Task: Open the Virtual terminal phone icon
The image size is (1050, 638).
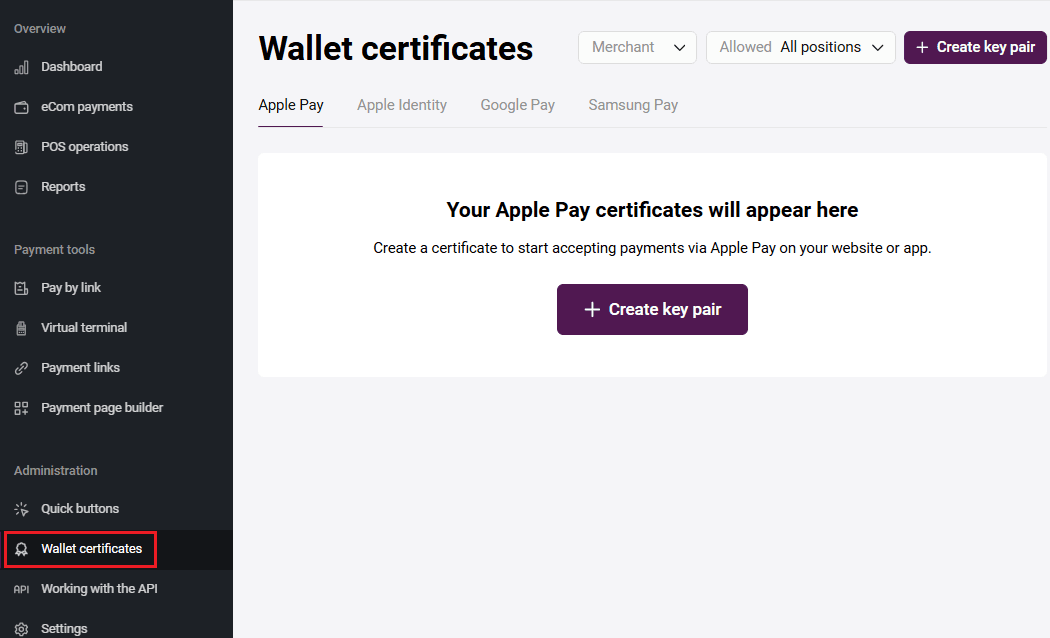Action: [x=22, y=327]
